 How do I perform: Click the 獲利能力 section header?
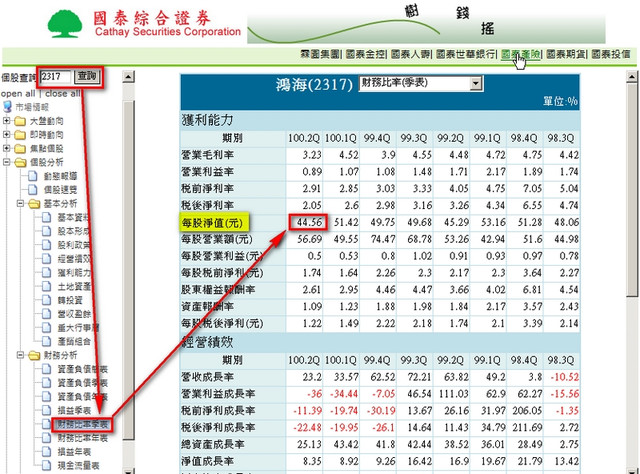(207, 120)
